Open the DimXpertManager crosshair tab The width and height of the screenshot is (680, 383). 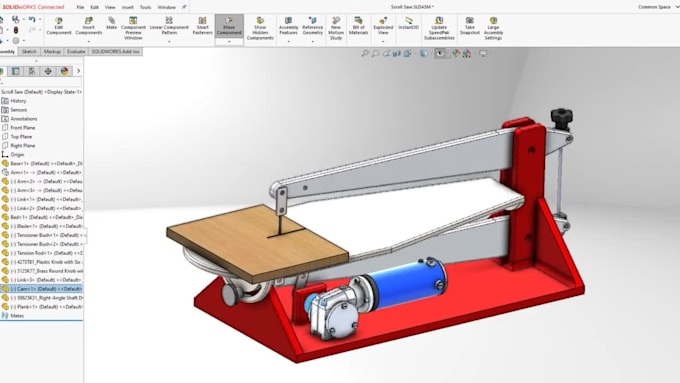(48, 71)
